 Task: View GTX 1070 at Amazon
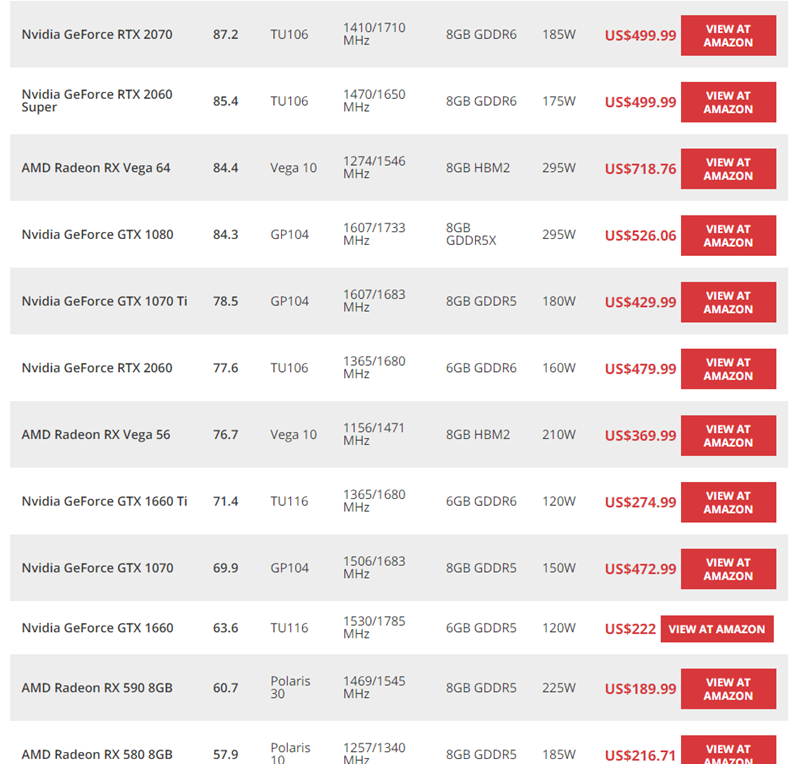tap(728, 569)
